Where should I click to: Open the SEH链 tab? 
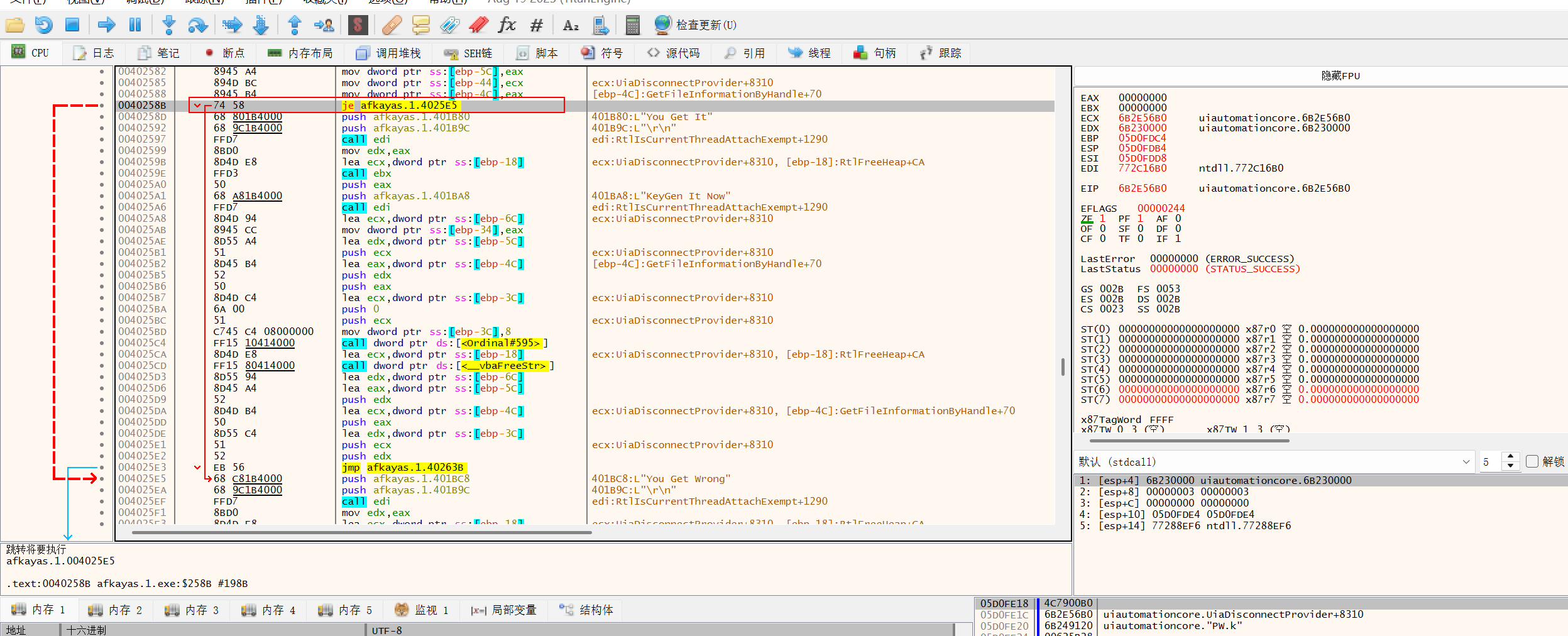point(468,53)
